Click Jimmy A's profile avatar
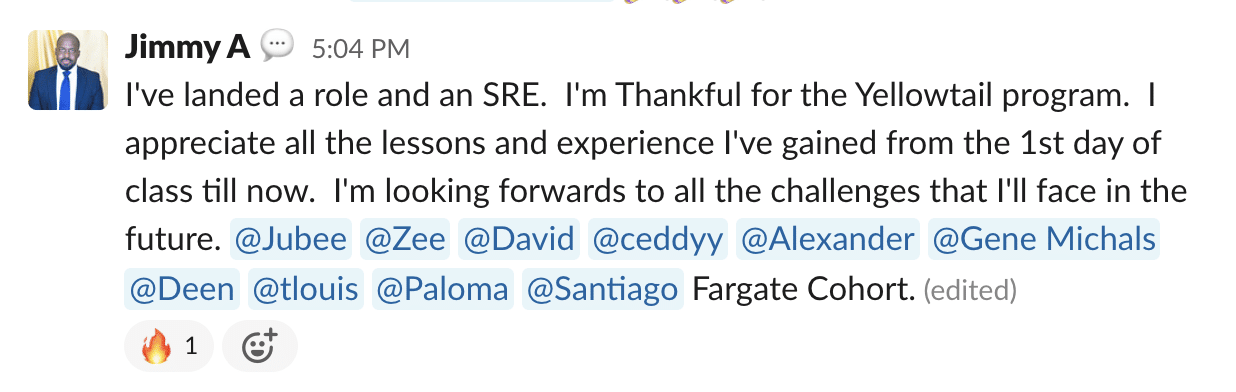This screenshot has width=1236, height=392. coord(67,70)
